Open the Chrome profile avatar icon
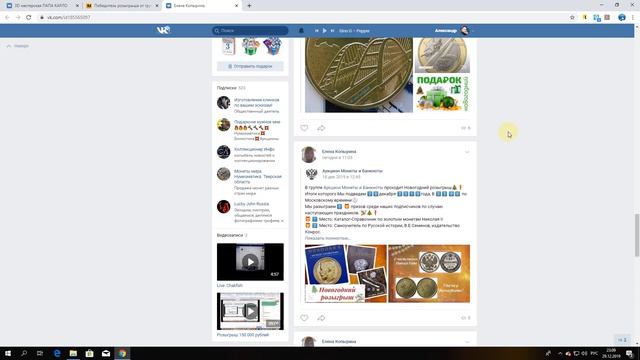The image size is (640, 360). coord(622,18)
